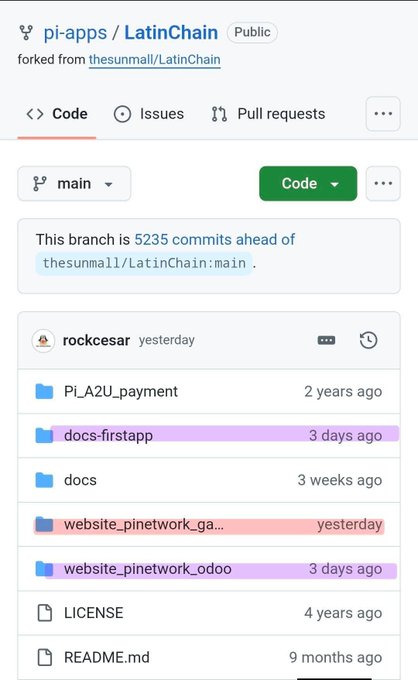Open the docs-firstapp folder
Viewport: 418px width, 680px height.
(x=108, y=435)
